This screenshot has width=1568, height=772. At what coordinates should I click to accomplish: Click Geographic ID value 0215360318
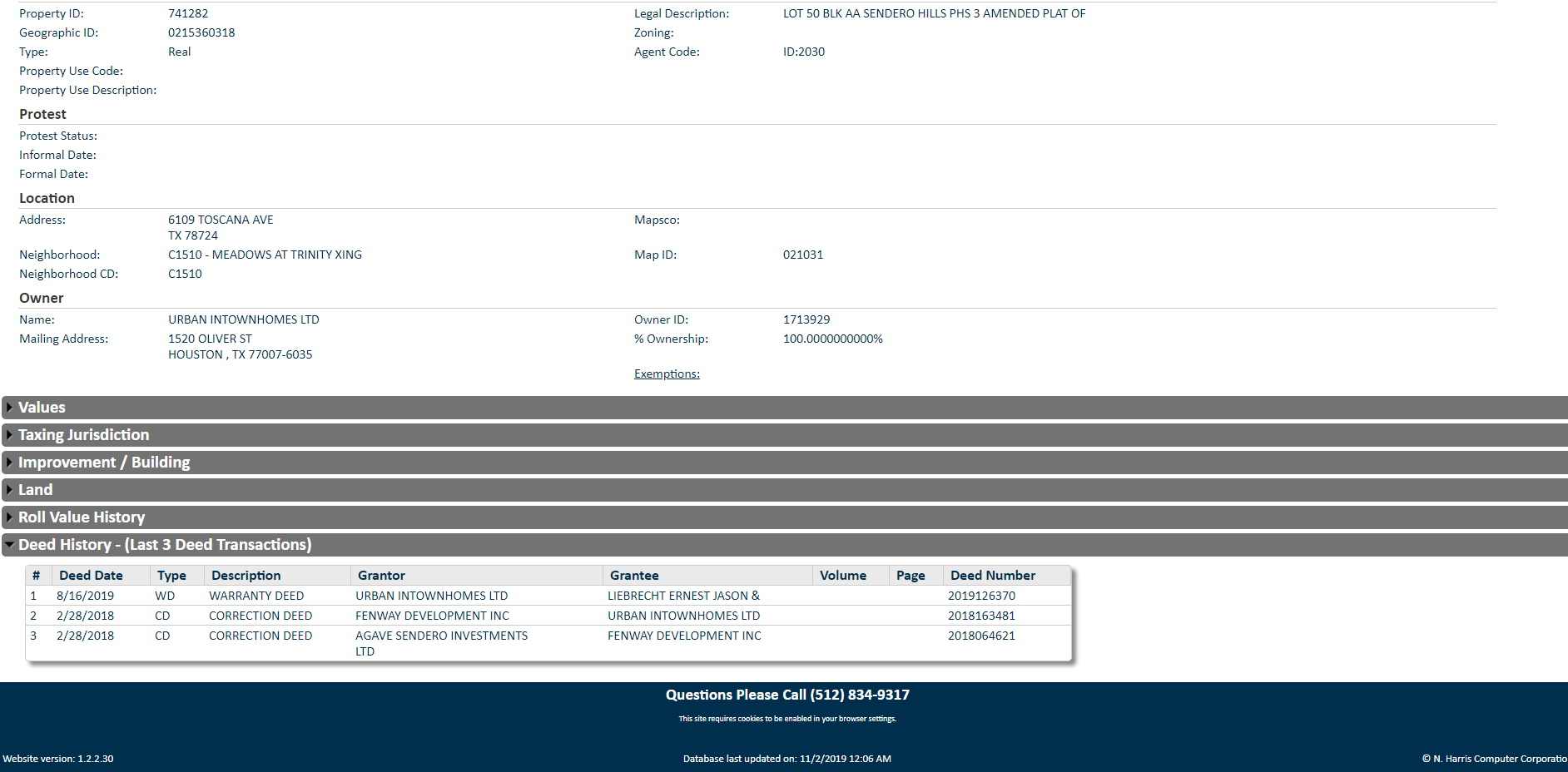click(201, 32)
